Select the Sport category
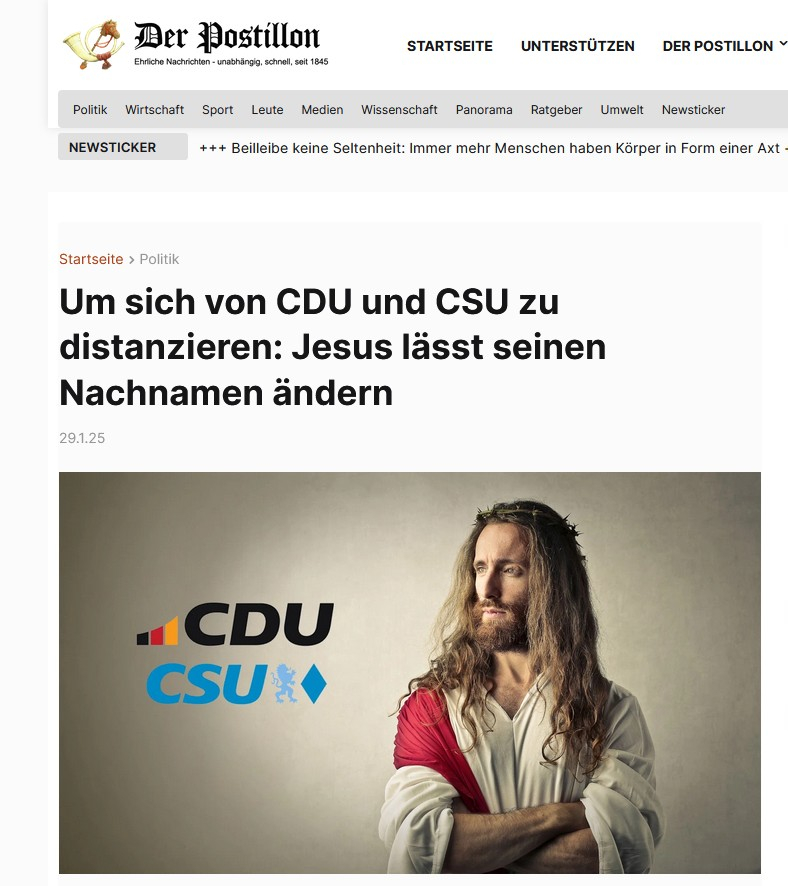The width and height of the screenshot is (788, 886). pos(217,110)
